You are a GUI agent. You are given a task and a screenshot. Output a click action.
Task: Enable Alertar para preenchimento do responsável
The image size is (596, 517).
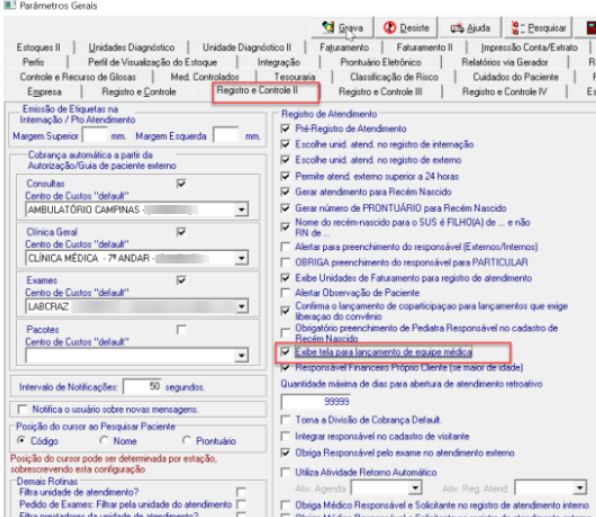click(285, 247)
